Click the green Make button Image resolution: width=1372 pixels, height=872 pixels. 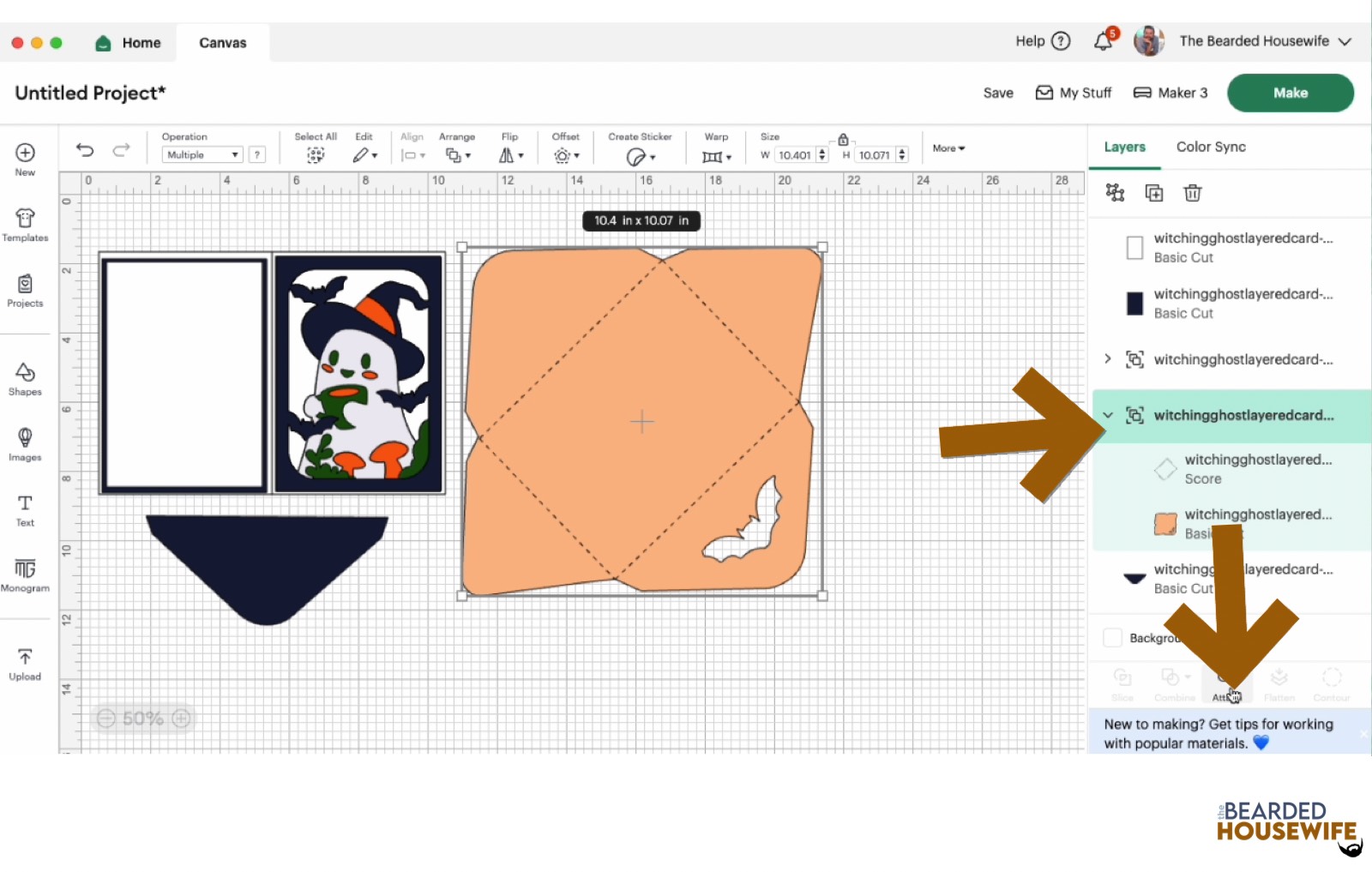tap(1290, 93)
